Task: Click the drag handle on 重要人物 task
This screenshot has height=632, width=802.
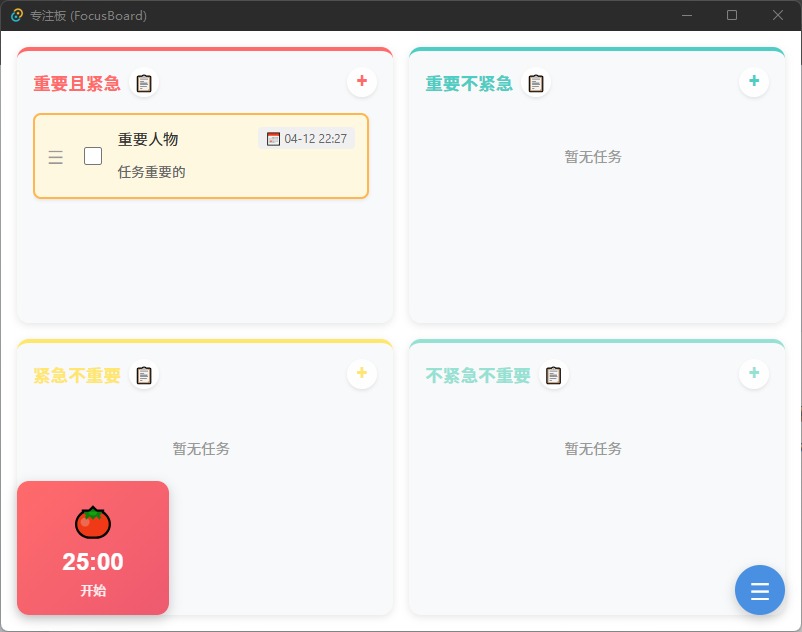Action: click(x=56, y=157)
